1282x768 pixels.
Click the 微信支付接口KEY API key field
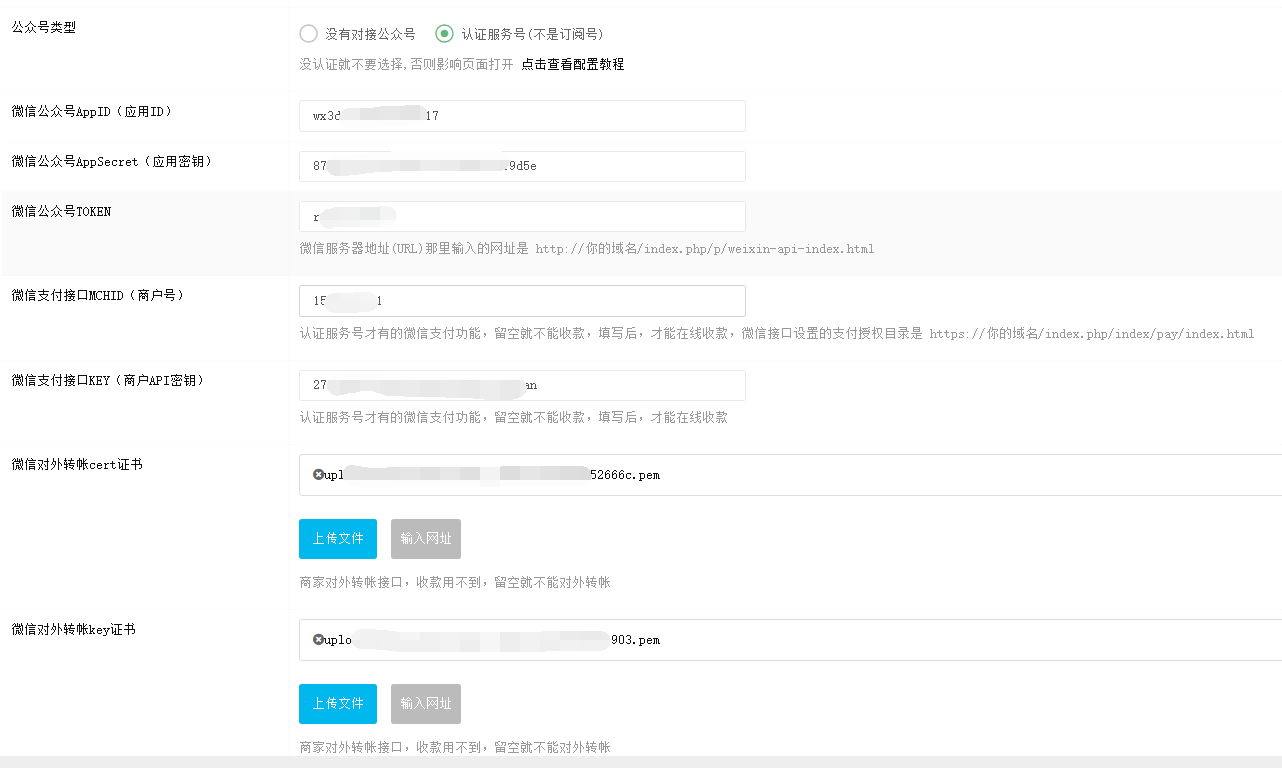pos(522,386)
